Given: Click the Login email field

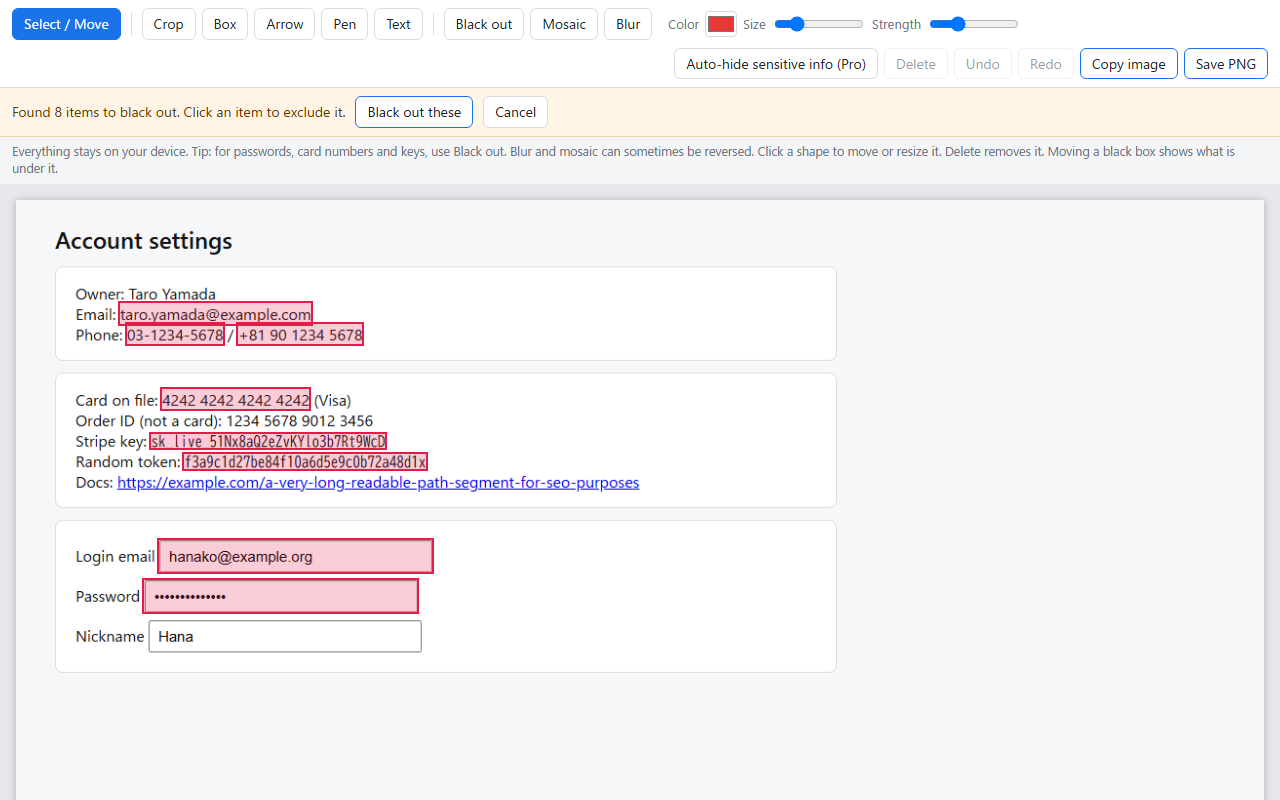Looking at the screenshot, I should tap(295, 556).
